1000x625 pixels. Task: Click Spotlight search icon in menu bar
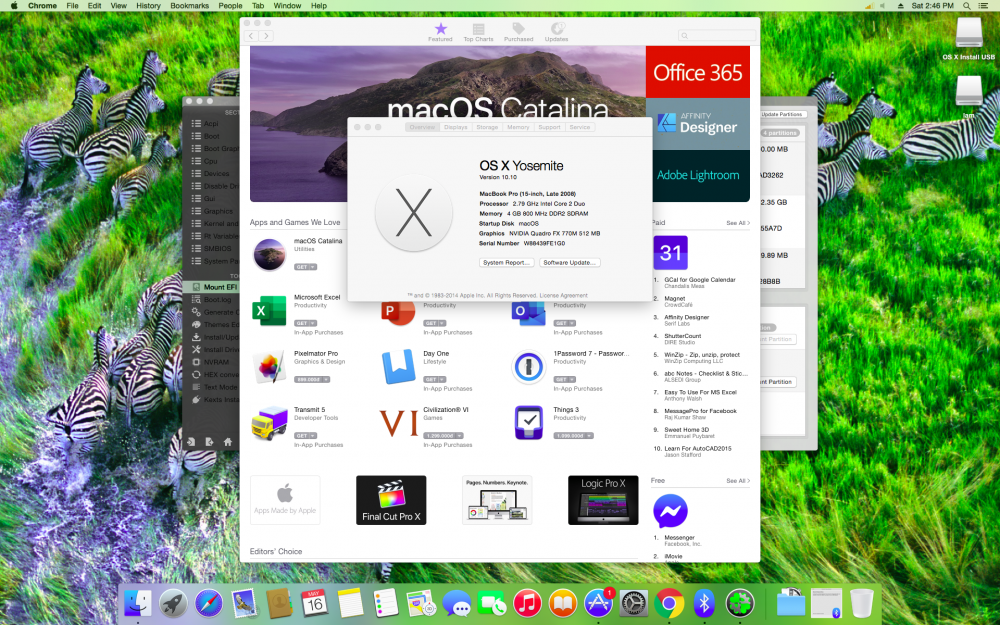click(x=967, y=6)
